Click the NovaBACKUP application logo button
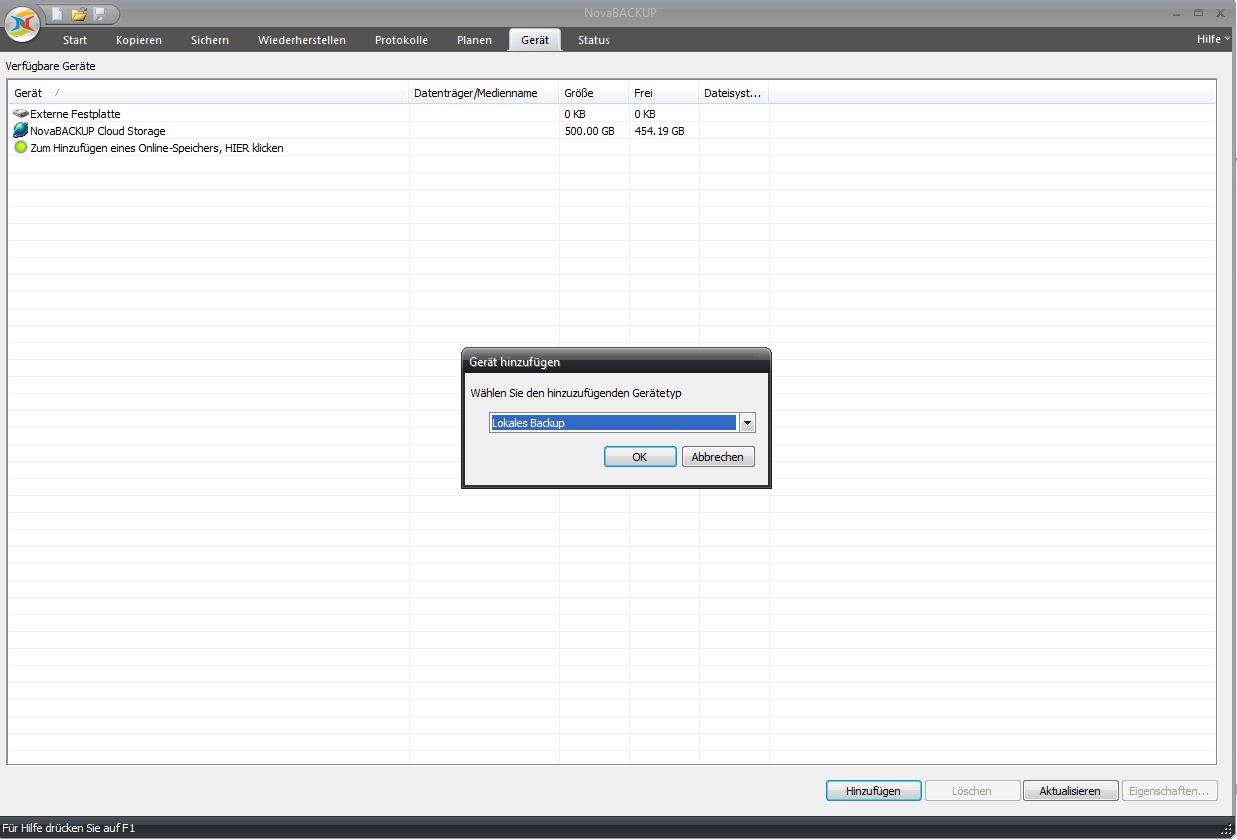Screen dimensions: 1237x840 (22, 24)
